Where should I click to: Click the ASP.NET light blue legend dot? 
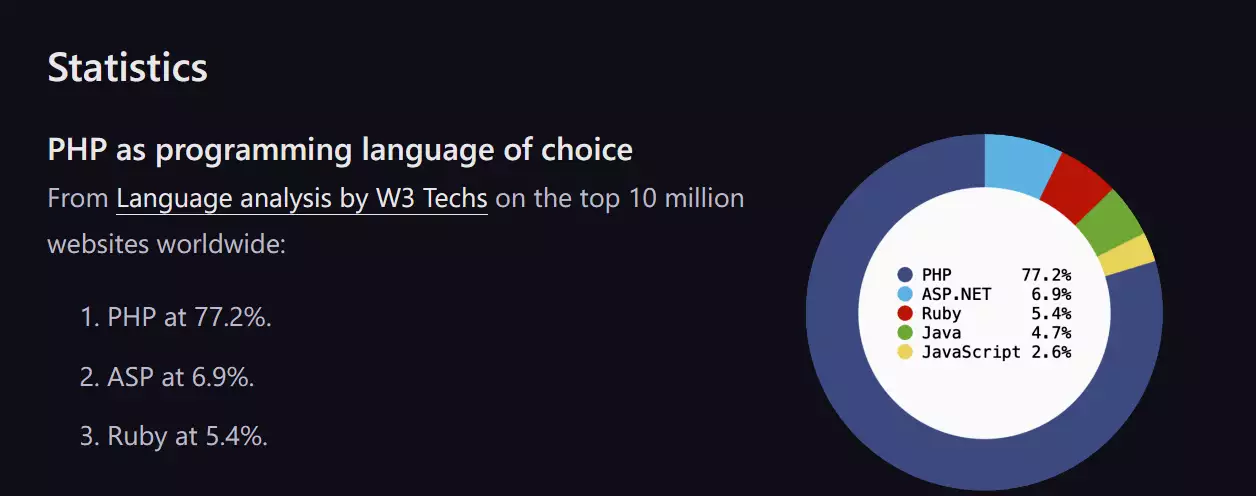pyautogui.click(x=906, y=294)
